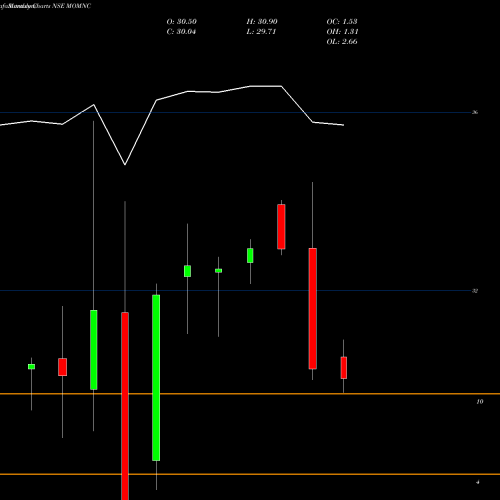The image size is (500, 500).
Task: Click the 4 axis label
Action: click(x=478, y=482)
